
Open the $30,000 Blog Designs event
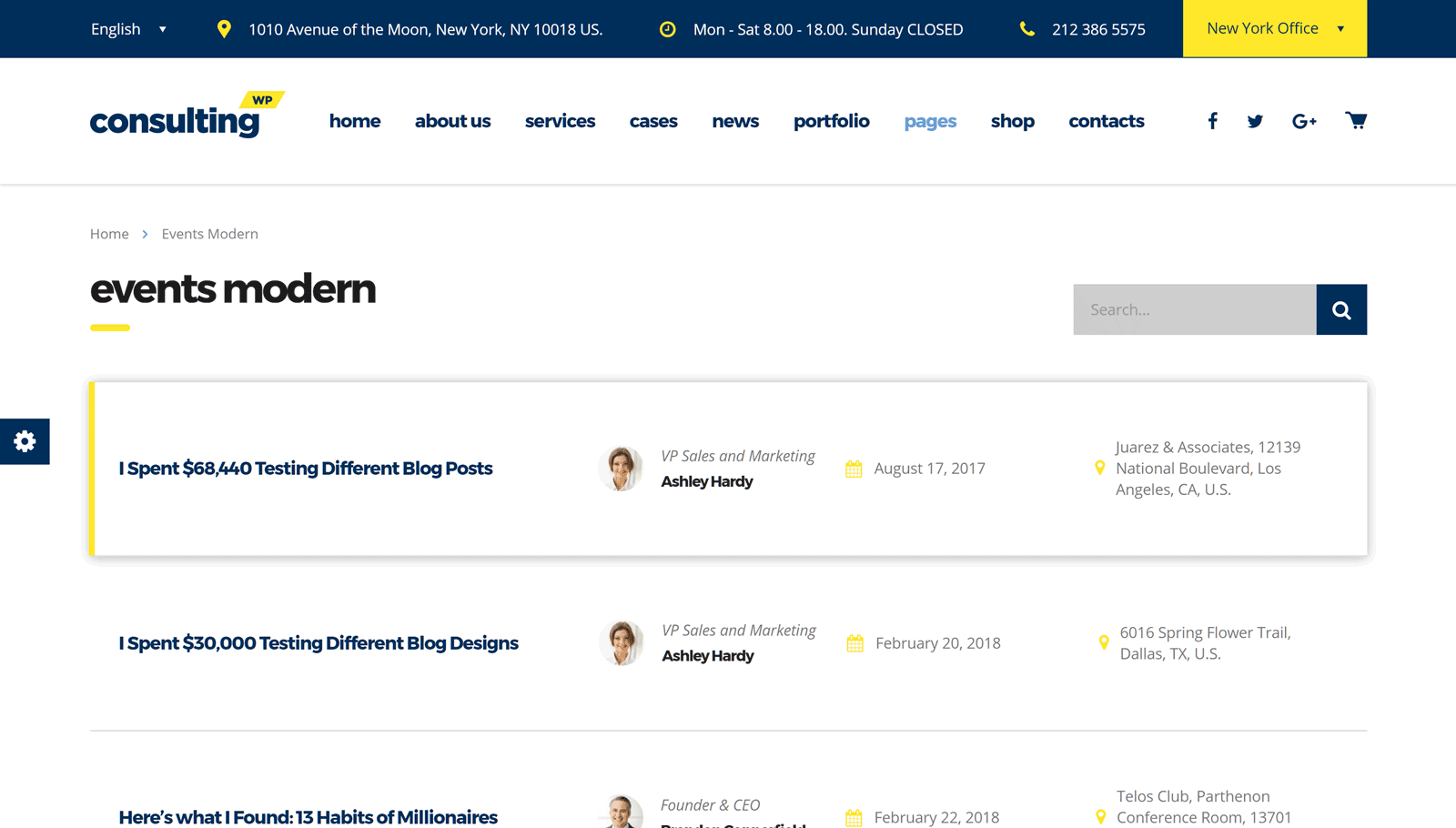(x=318, y=643)
